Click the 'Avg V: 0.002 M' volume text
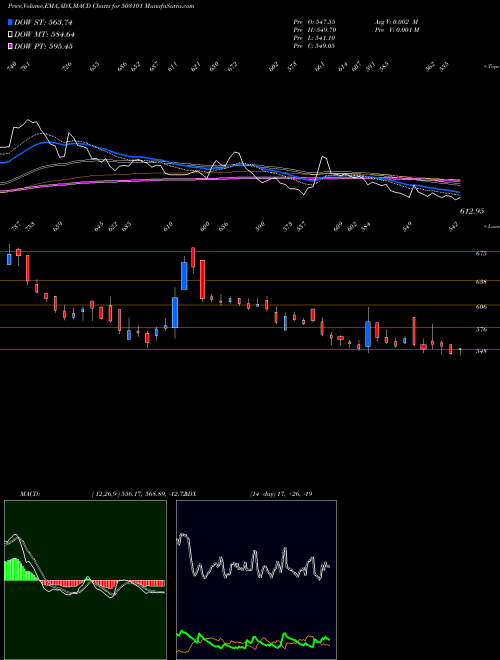 [396, 22]
